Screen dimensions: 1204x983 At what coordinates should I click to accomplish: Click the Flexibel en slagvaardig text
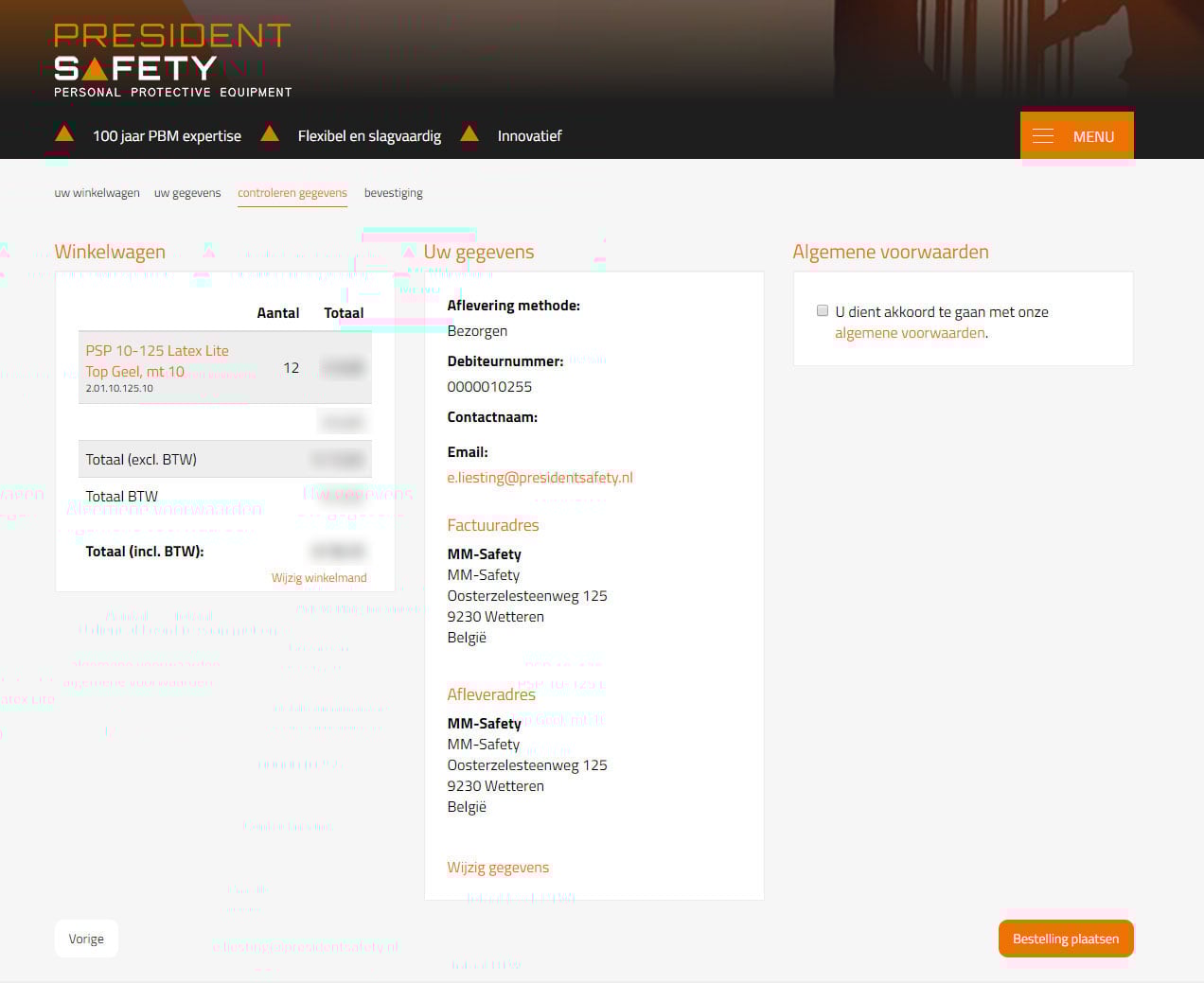pyautogui.click(x=369, y=136)
